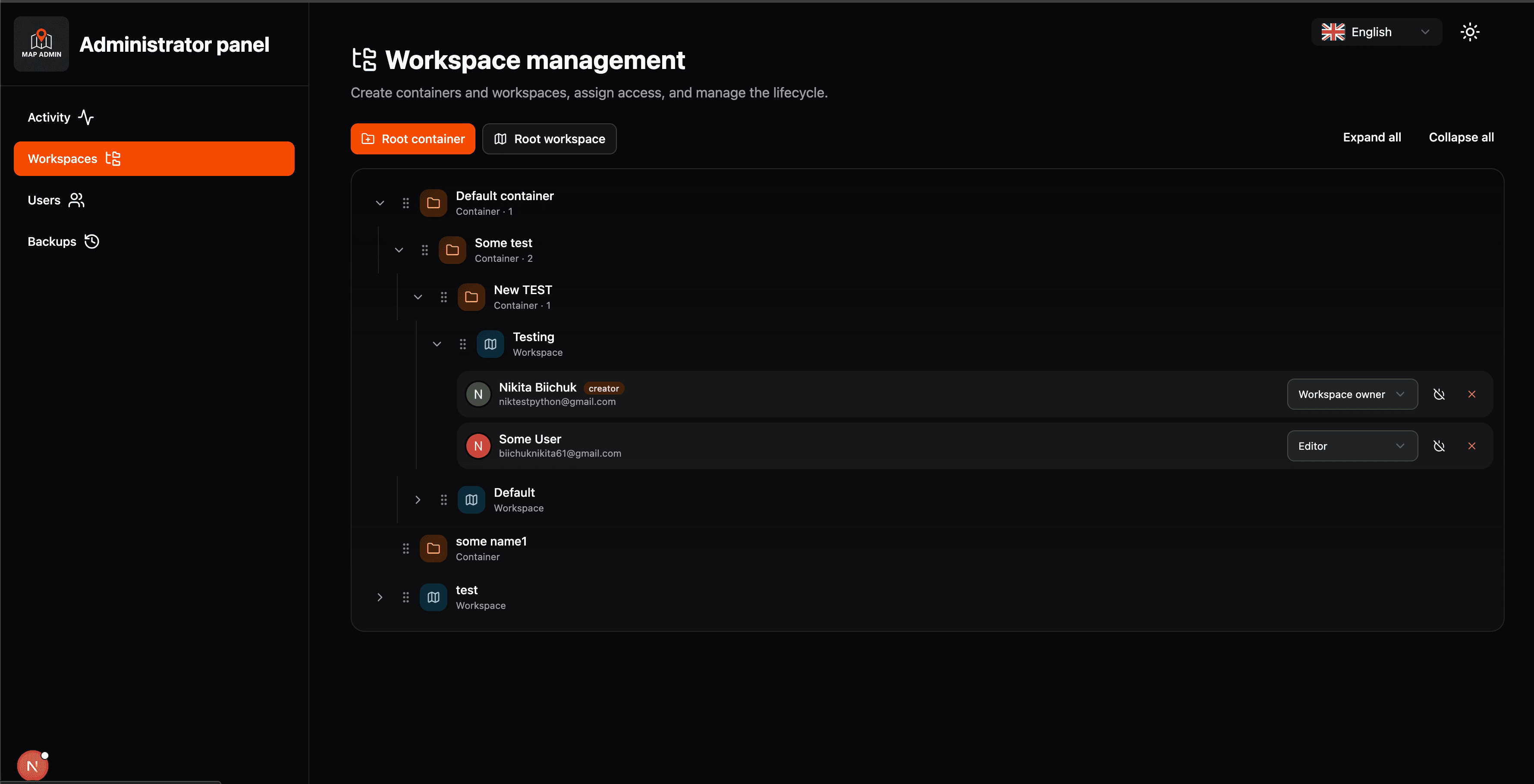This screenshot has width=1534, height=784.
Task: Click the Default workspace map icon
Action: pos(472,500)
